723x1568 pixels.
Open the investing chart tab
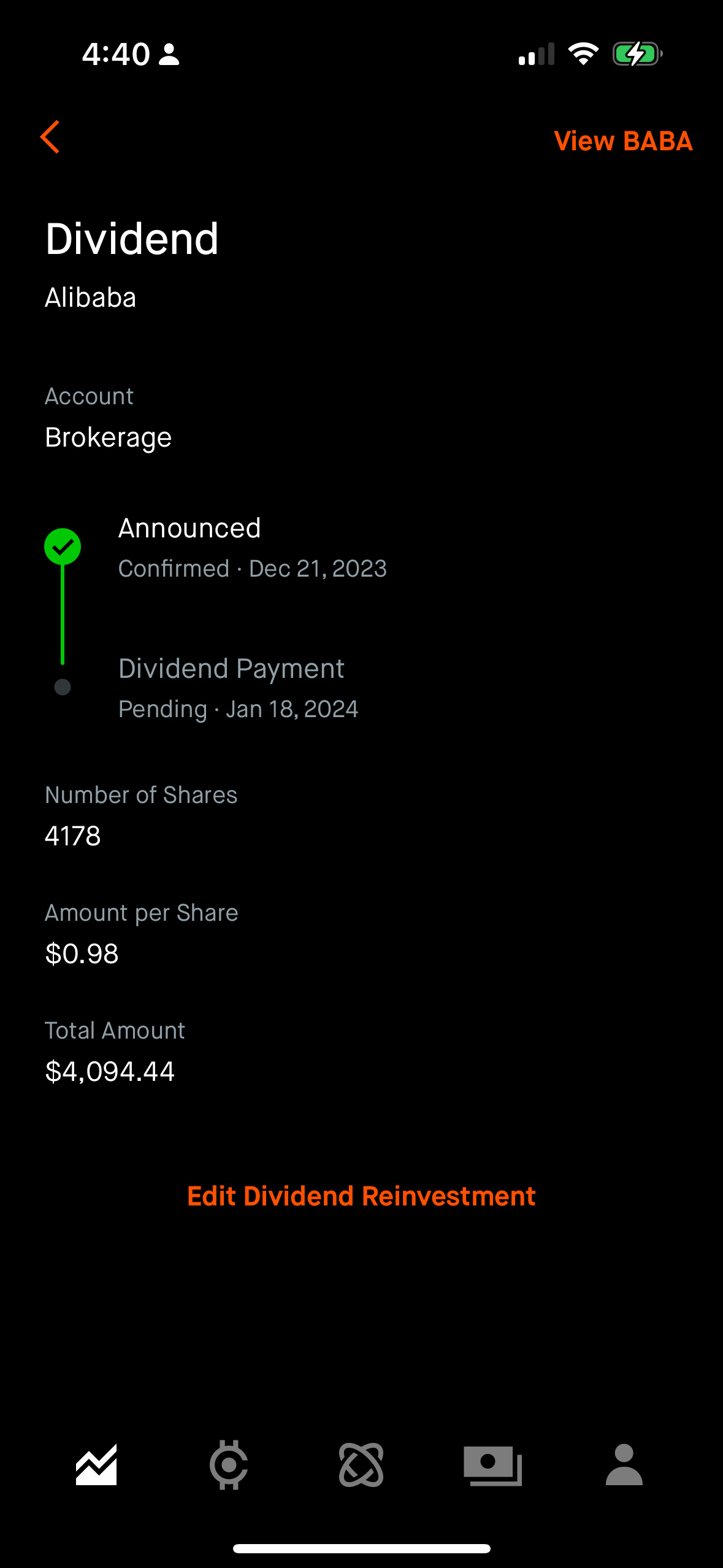(x=96, y=1465)
